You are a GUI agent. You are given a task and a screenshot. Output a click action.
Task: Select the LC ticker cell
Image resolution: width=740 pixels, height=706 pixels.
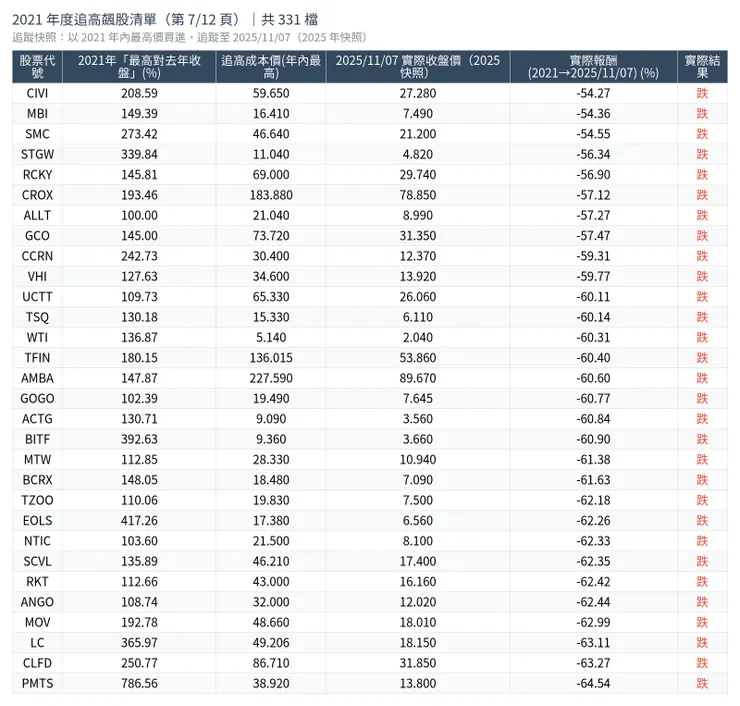[x=37, y=642]
